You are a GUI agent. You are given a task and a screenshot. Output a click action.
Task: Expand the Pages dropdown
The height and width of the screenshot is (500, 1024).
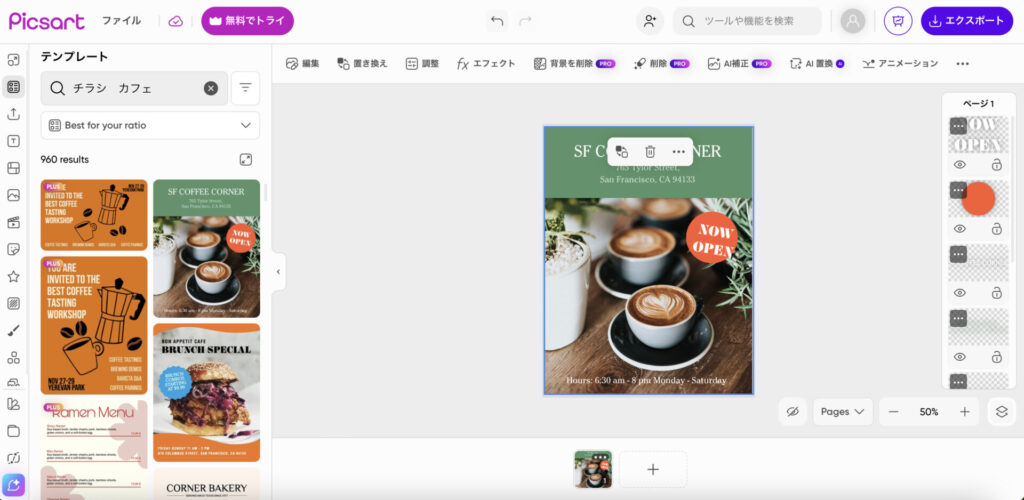(842, 412)
